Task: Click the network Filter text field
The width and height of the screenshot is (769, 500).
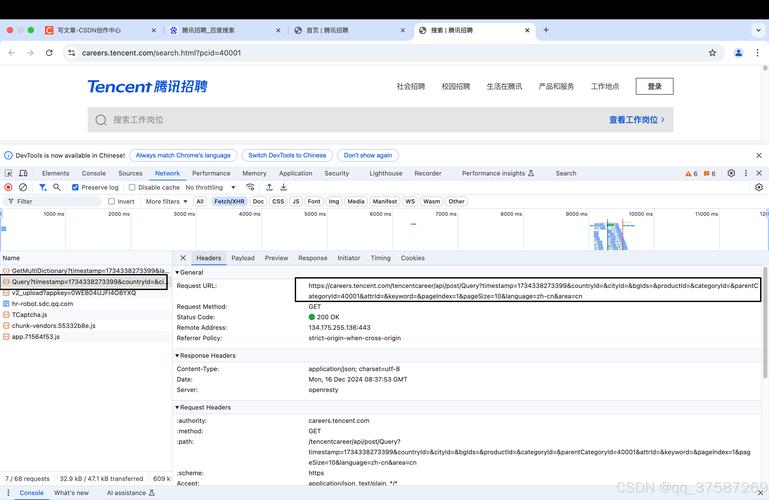Action: pos(52,201)
